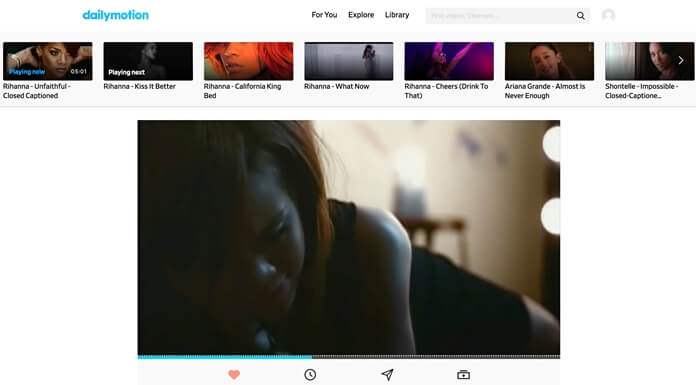The width and height of the screenshot is (696, 385).
Task: Click the Cheers (Drink To That) title
Action: pyautogui.click(x=446, y=91)
